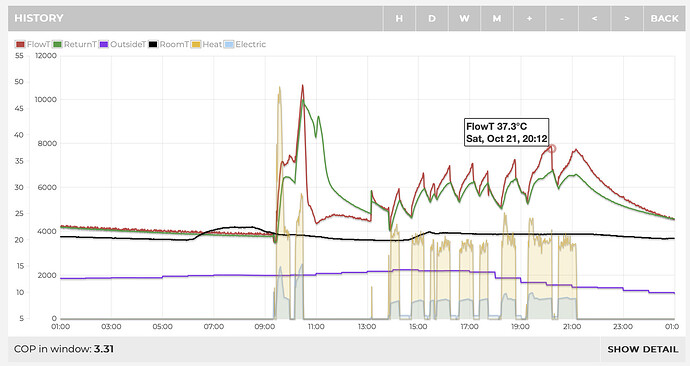Toggle the FlowT red legend swatch

20,44
